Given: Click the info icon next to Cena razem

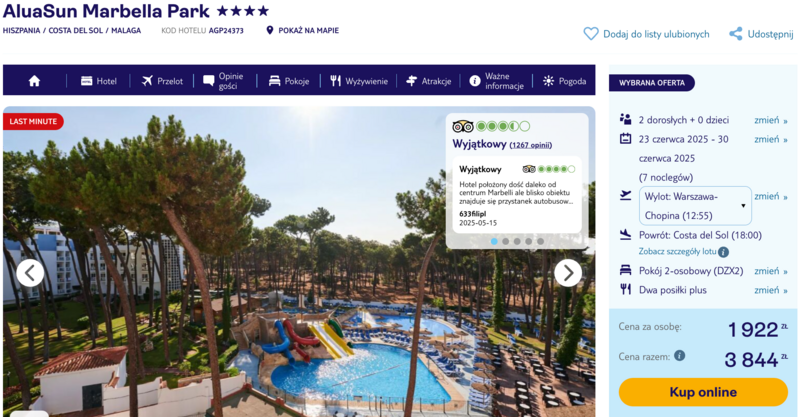Looking at the screenshot, I should tap(679, 355).
